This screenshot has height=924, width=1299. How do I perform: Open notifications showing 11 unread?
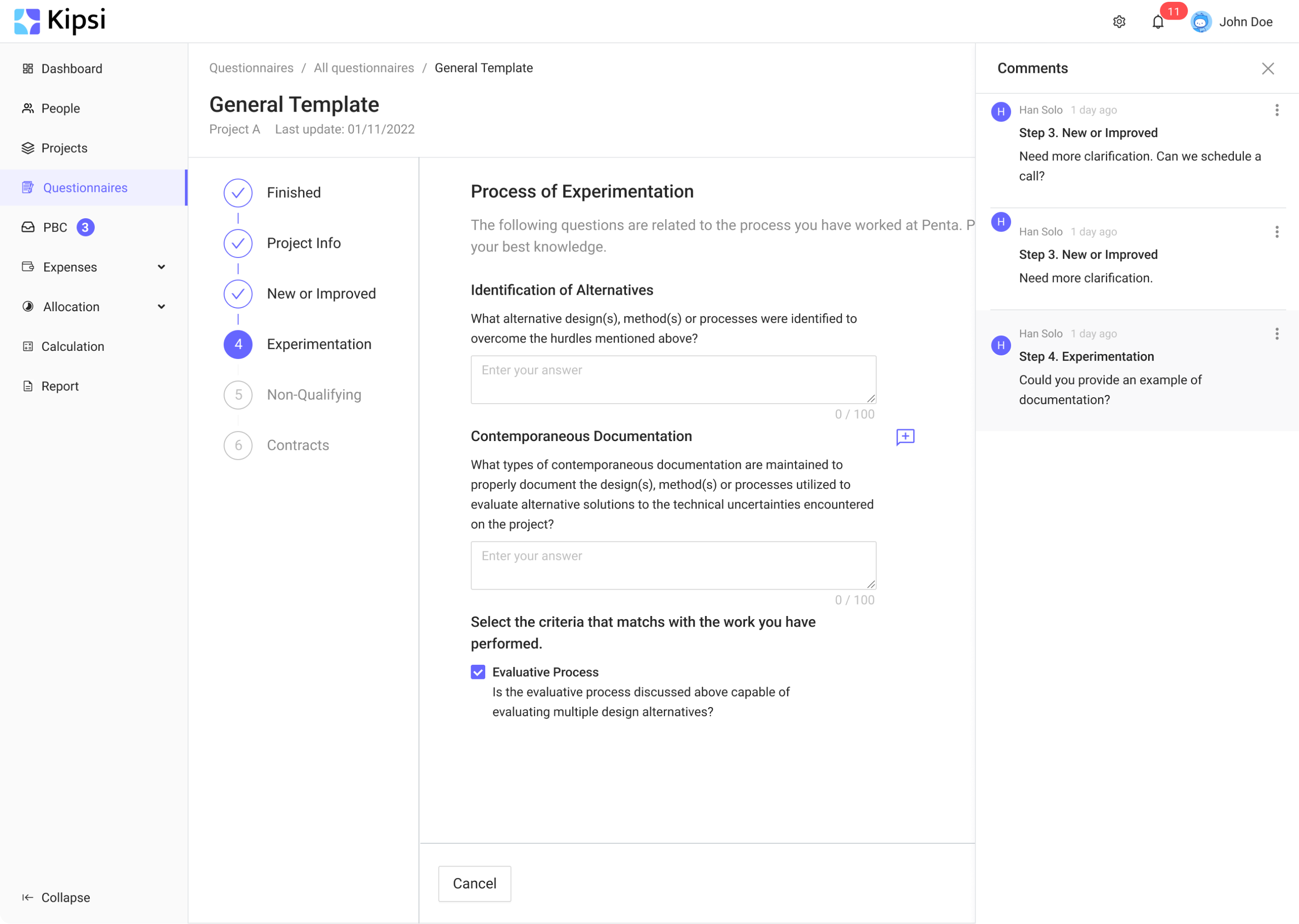(1157, 21)
